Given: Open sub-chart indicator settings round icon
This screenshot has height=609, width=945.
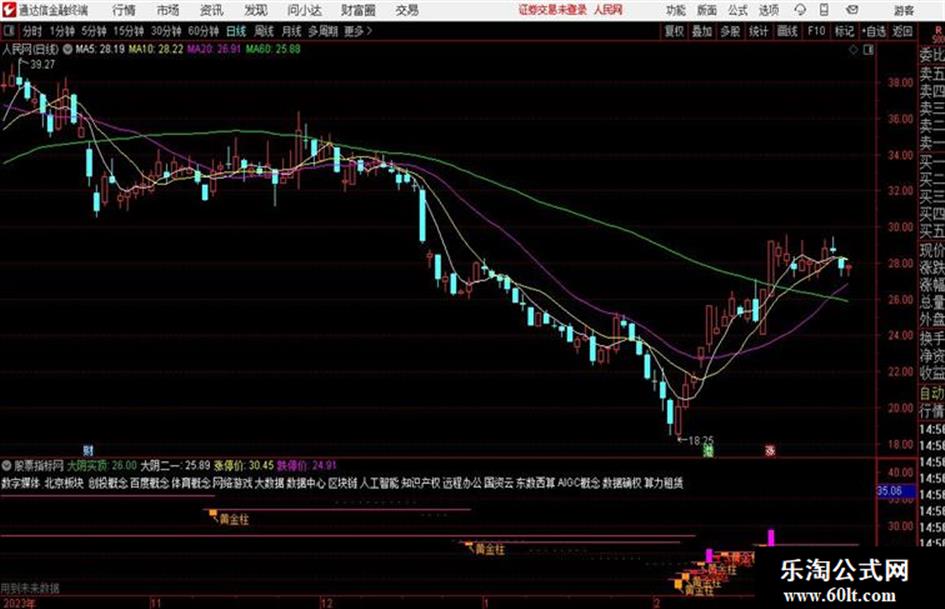Looking at the screenshot, I should [x=7, y=465].
